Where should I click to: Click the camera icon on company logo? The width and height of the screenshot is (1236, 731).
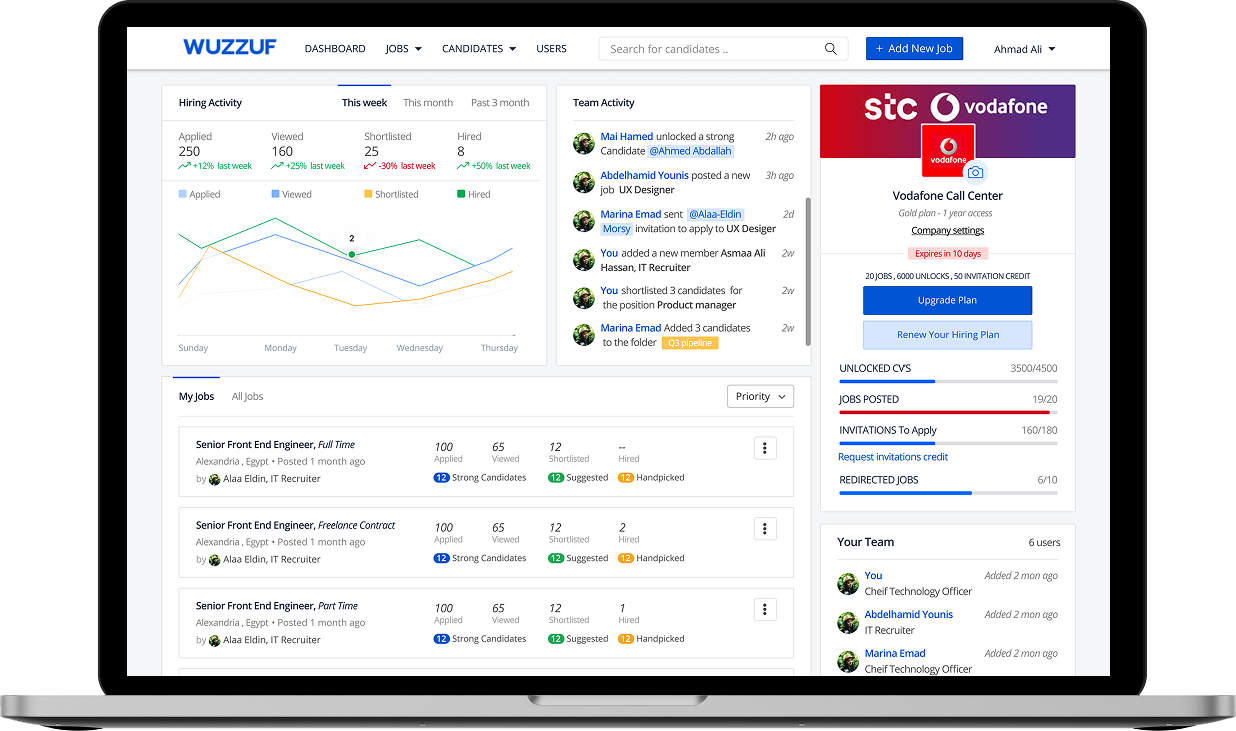[x=975, y=173]
